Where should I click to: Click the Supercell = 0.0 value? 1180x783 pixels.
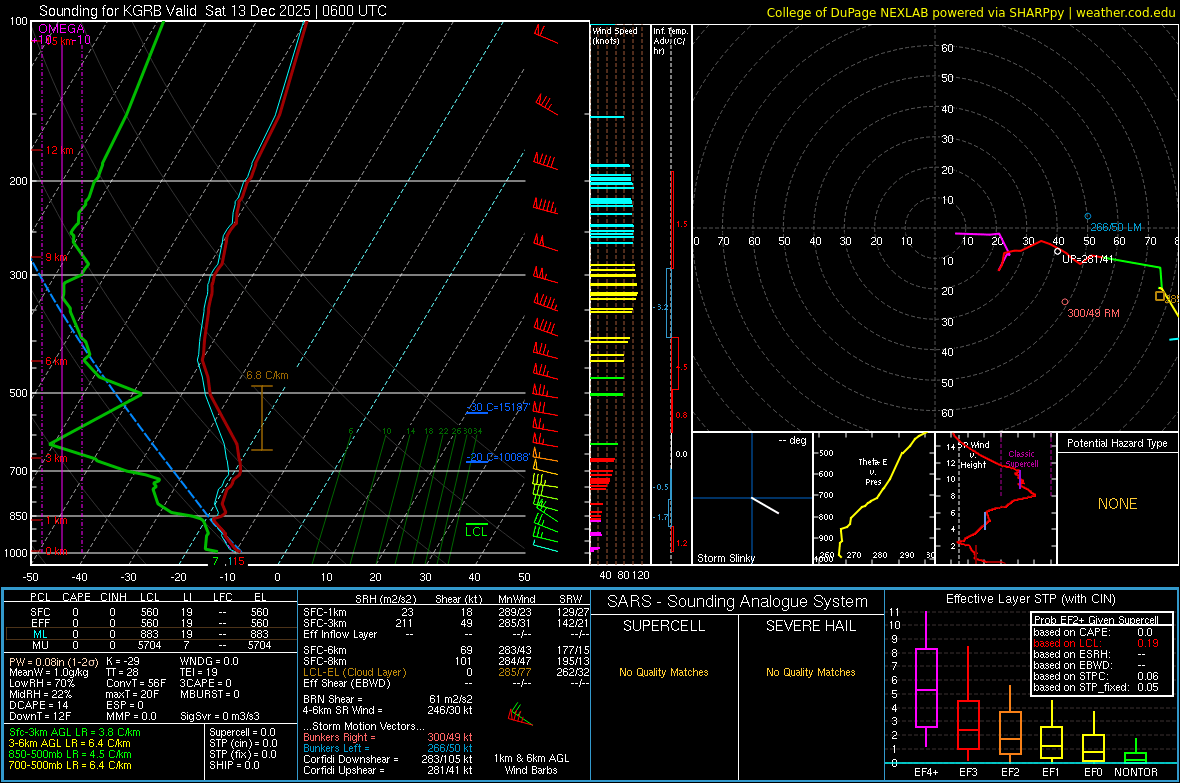tap(242, 732)
